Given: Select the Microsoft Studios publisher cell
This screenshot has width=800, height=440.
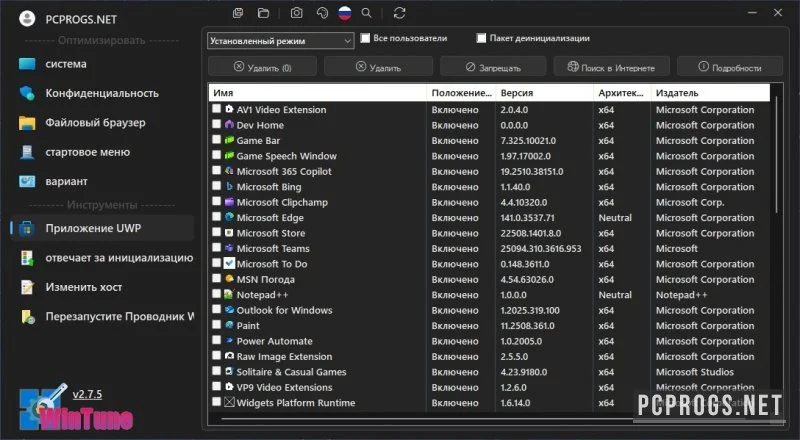Looking at the screenshot, I should coord(694,372).
